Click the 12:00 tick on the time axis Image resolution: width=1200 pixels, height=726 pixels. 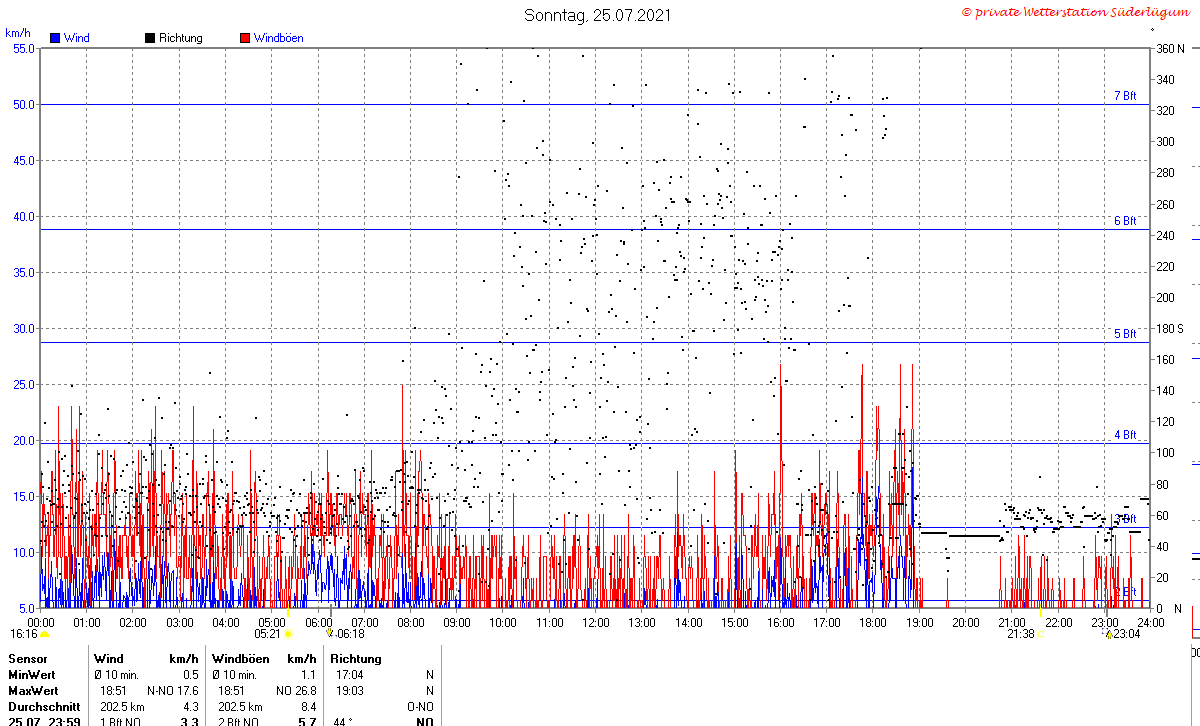click(x=596, y=623)
